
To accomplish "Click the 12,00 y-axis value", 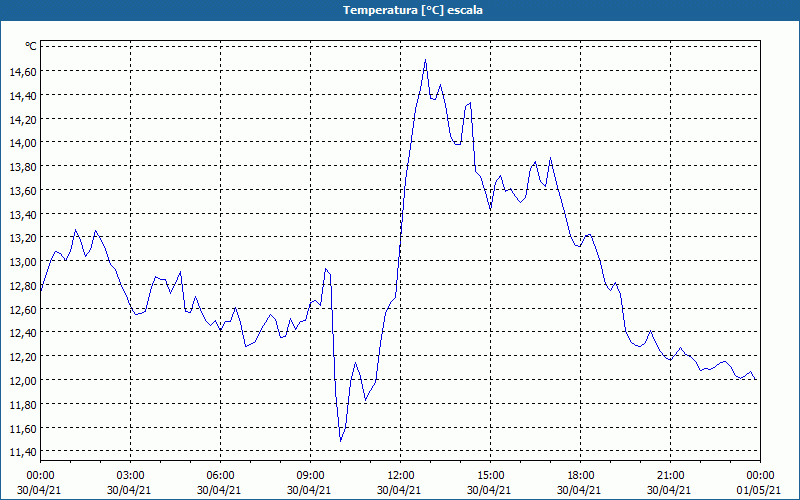I will tap(23, 381).
